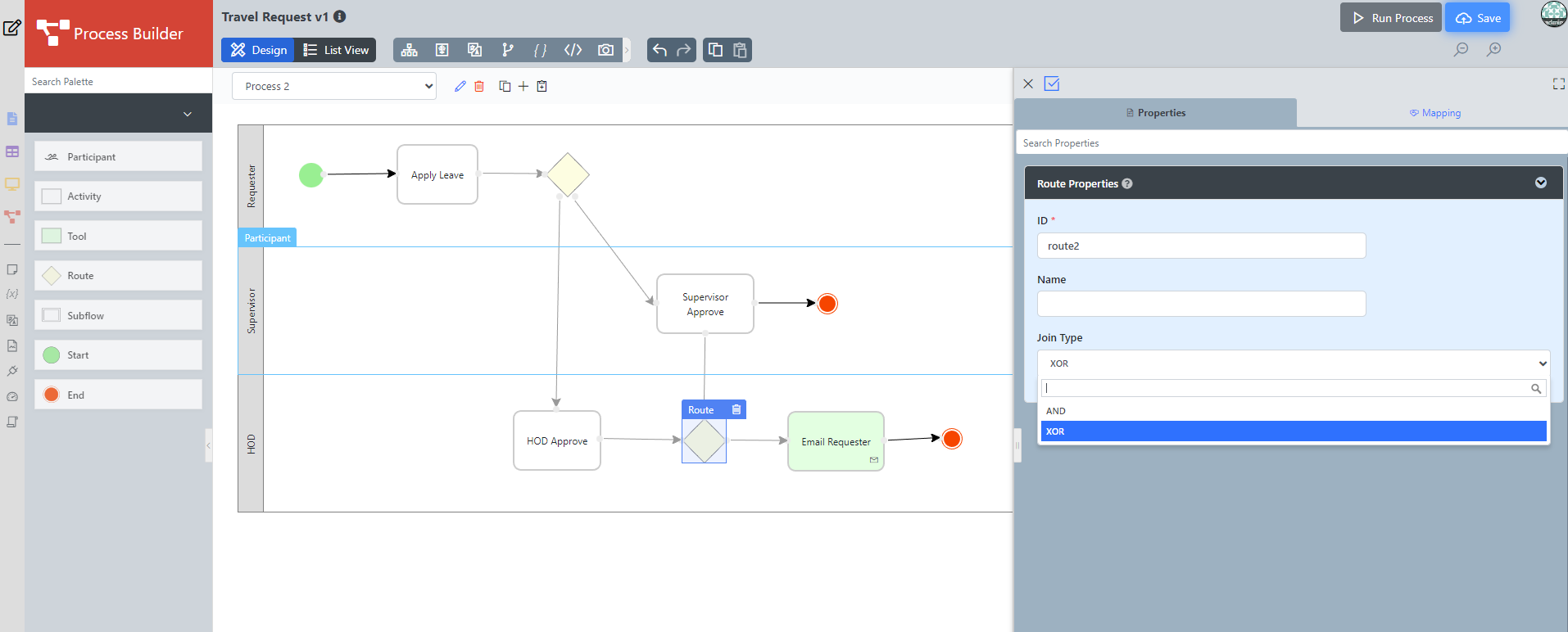Open the Process 2 dropdown selector
The height and width of the screenshot is (632, 1568).
tap(334, 86)
